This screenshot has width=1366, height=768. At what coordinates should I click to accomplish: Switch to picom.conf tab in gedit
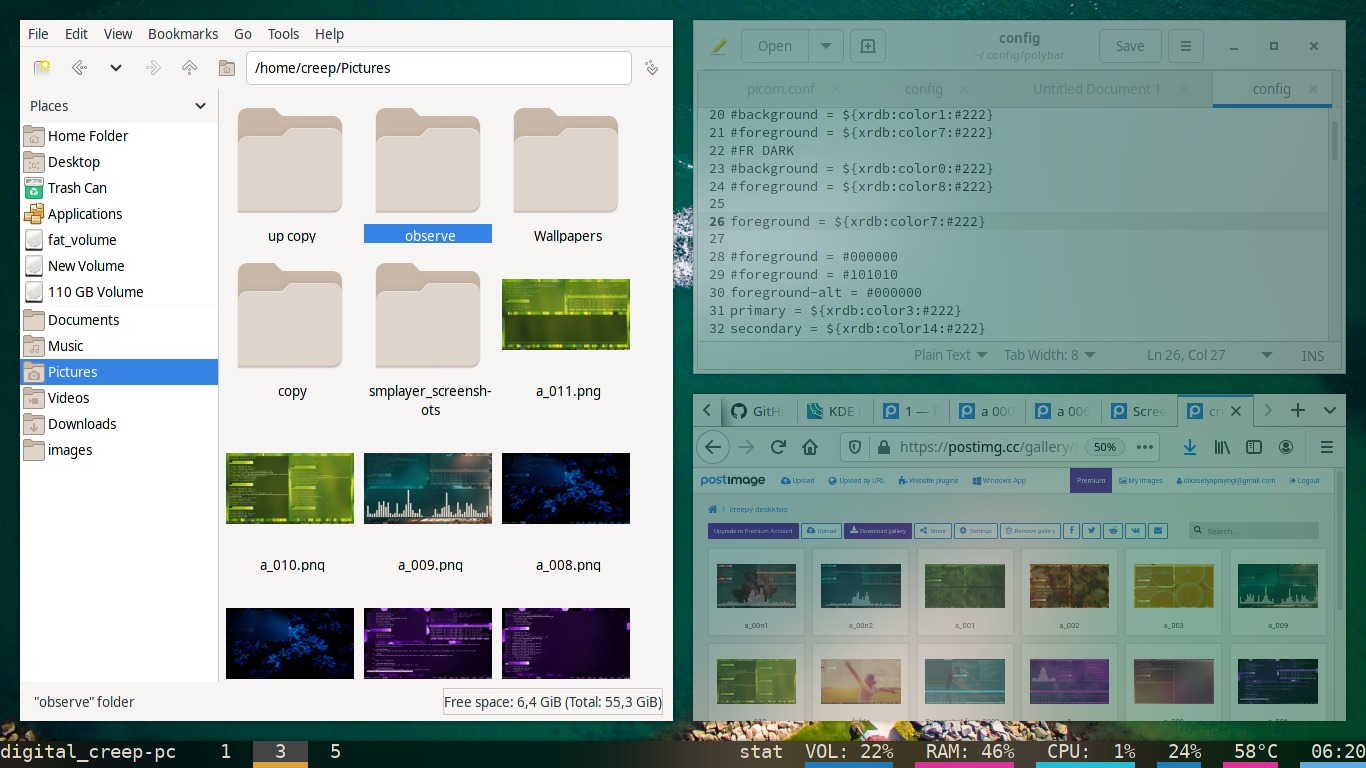pos(781,89)
